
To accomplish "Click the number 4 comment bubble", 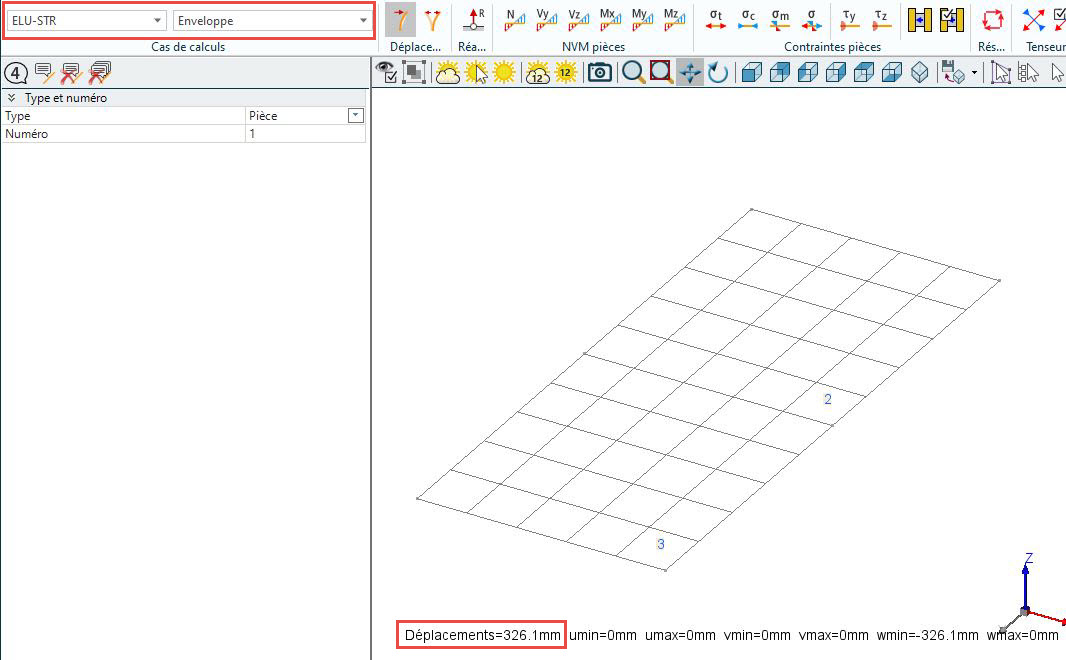I will click(x=16, y=72).
